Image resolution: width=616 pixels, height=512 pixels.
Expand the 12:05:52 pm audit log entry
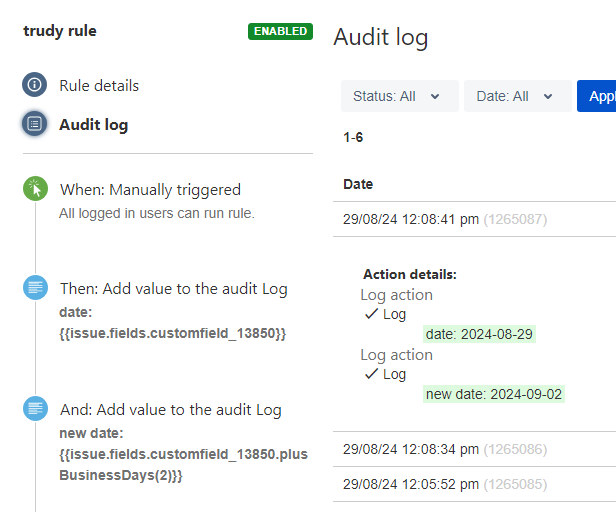coord(474,484)
